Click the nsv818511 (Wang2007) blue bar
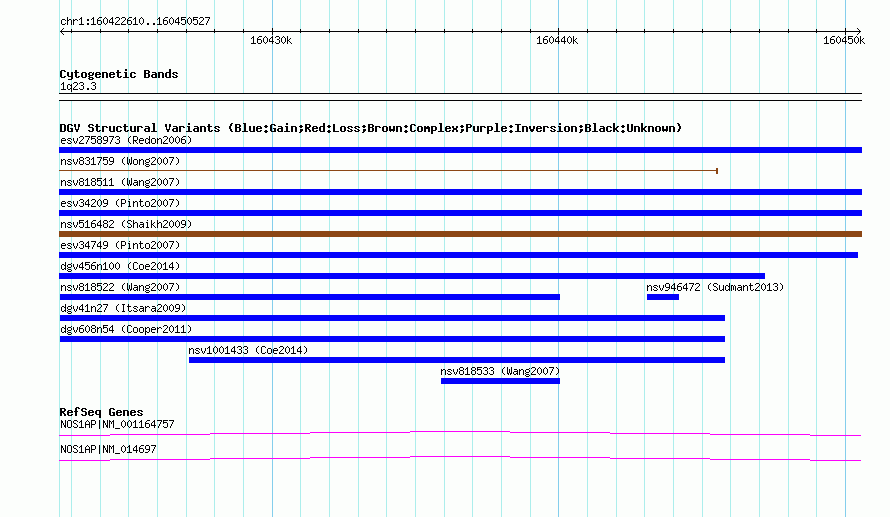The image size is (890, 517). pyautogui.click(x=460, y=192)
